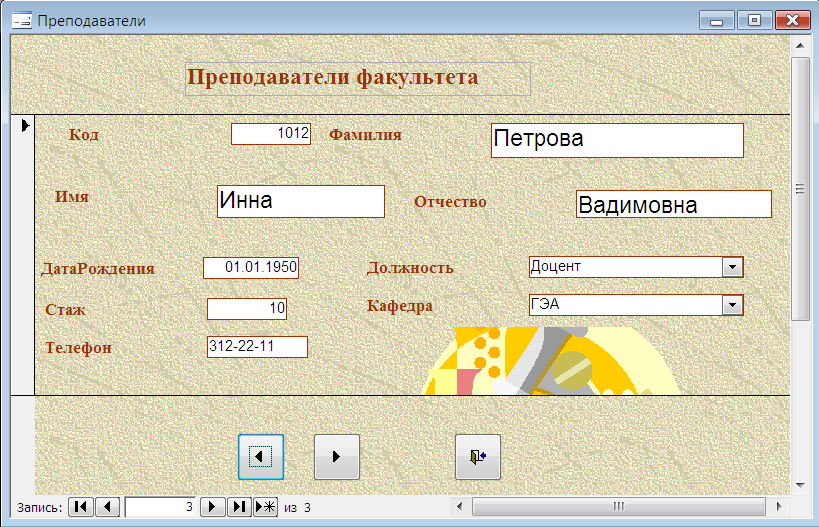
Task: Click the record number box
Action: 160,507
